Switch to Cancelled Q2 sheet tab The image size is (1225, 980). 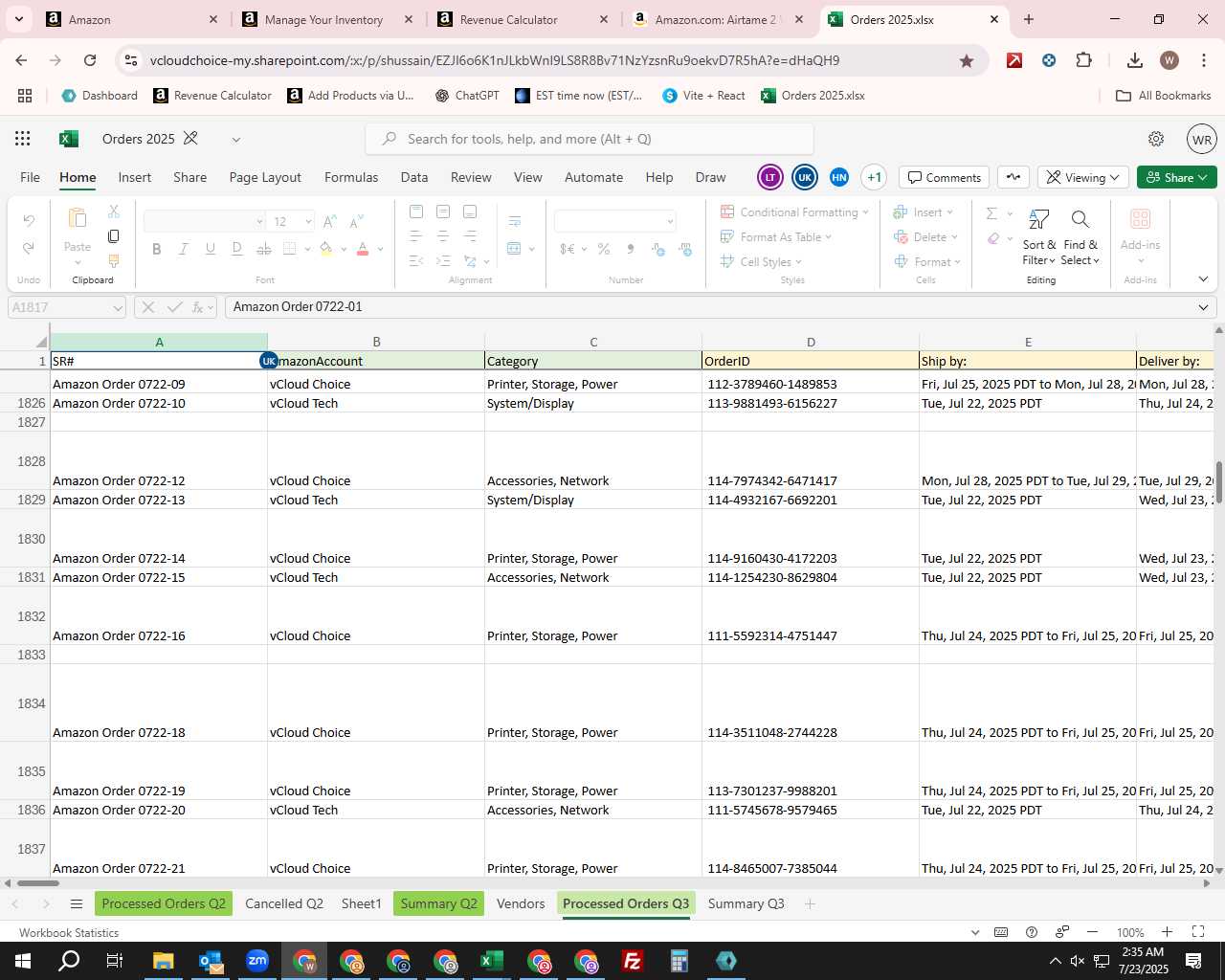pos(284,903)
